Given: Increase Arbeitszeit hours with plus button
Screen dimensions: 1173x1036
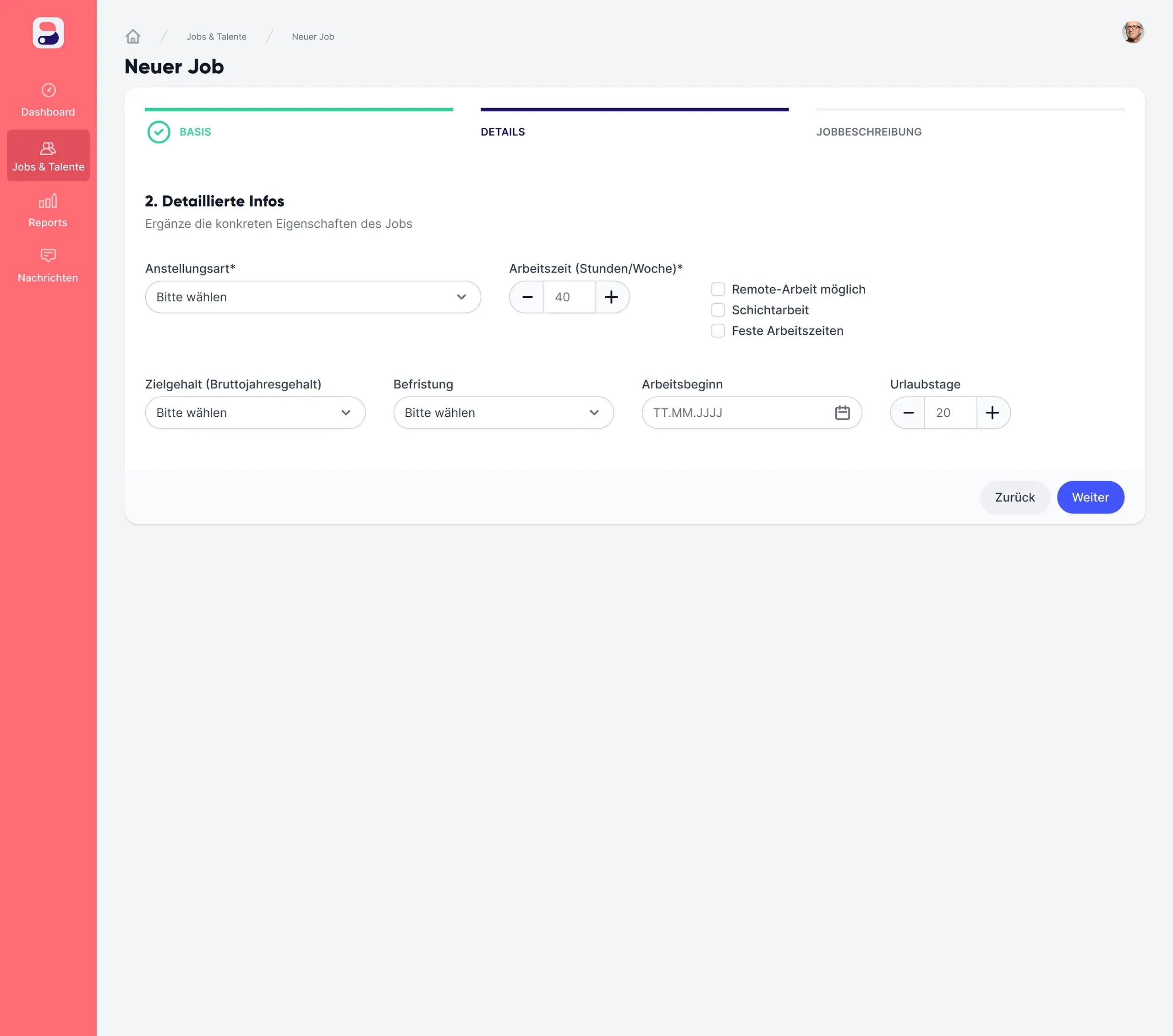Looking at the screenshot, I should (611, 297).
